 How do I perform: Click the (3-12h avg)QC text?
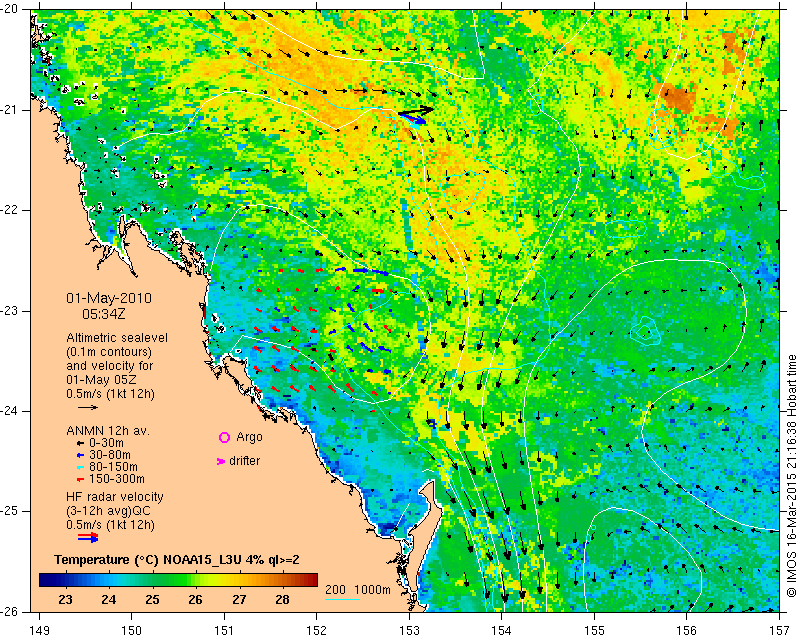pyautogui.click(x=108, y=511)
